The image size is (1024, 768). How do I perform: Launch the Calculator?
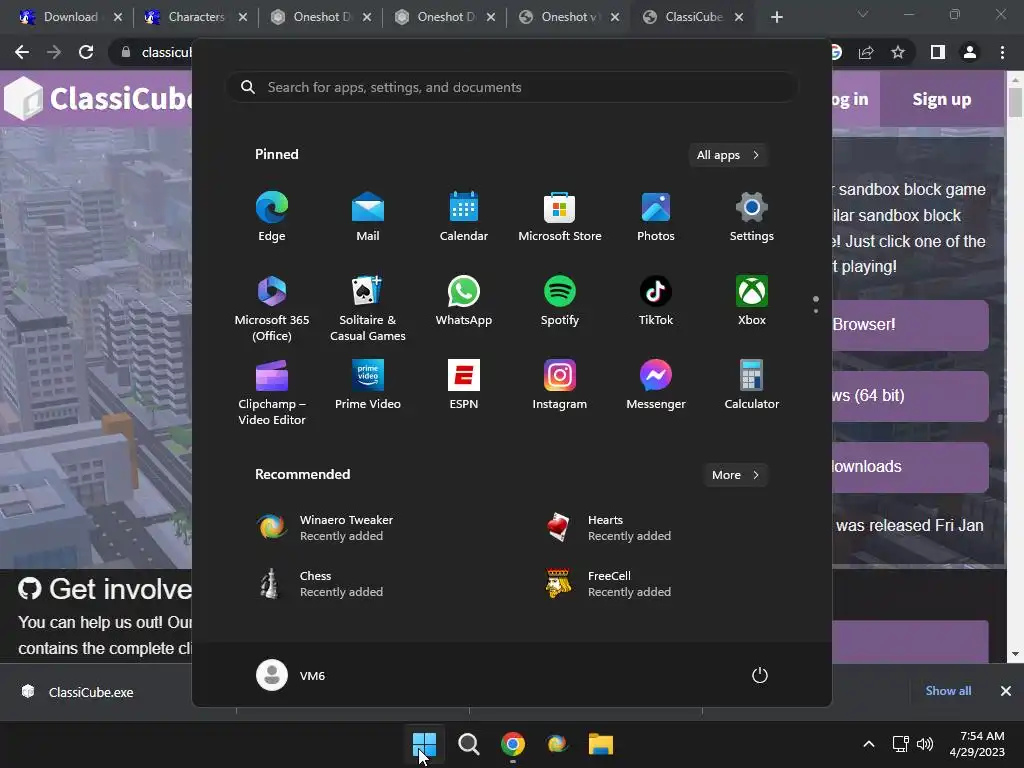click(752, 386)
